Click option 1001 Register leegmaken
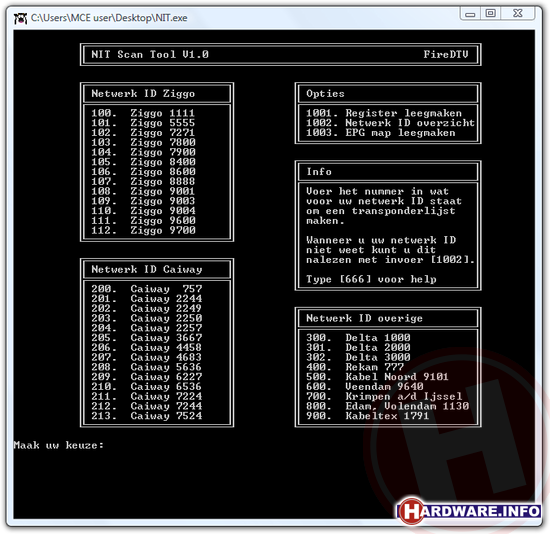The image size is (550, 534). coord(384,113)
